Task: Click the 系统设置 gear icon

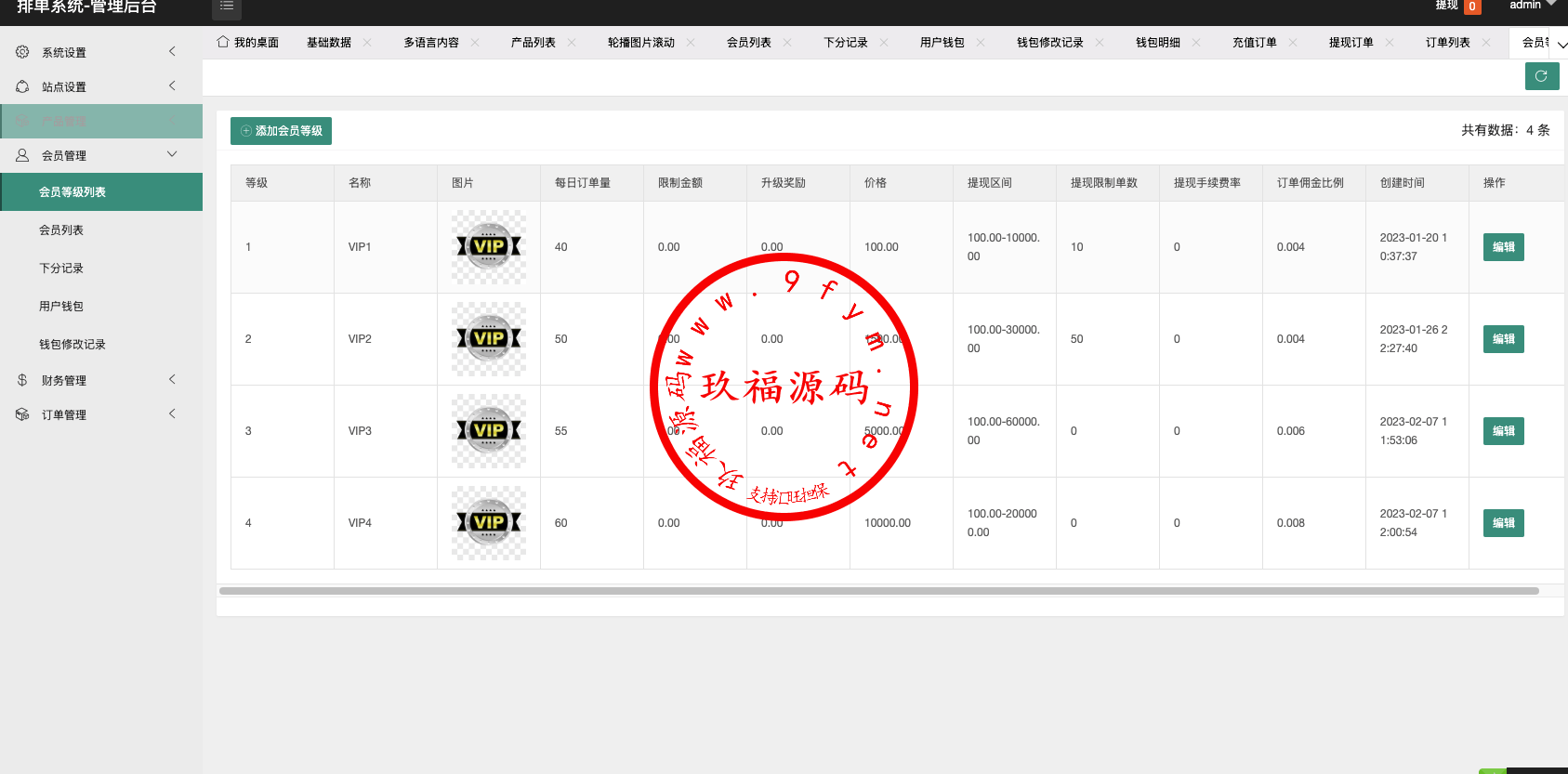Action: (x=22, y=52)
